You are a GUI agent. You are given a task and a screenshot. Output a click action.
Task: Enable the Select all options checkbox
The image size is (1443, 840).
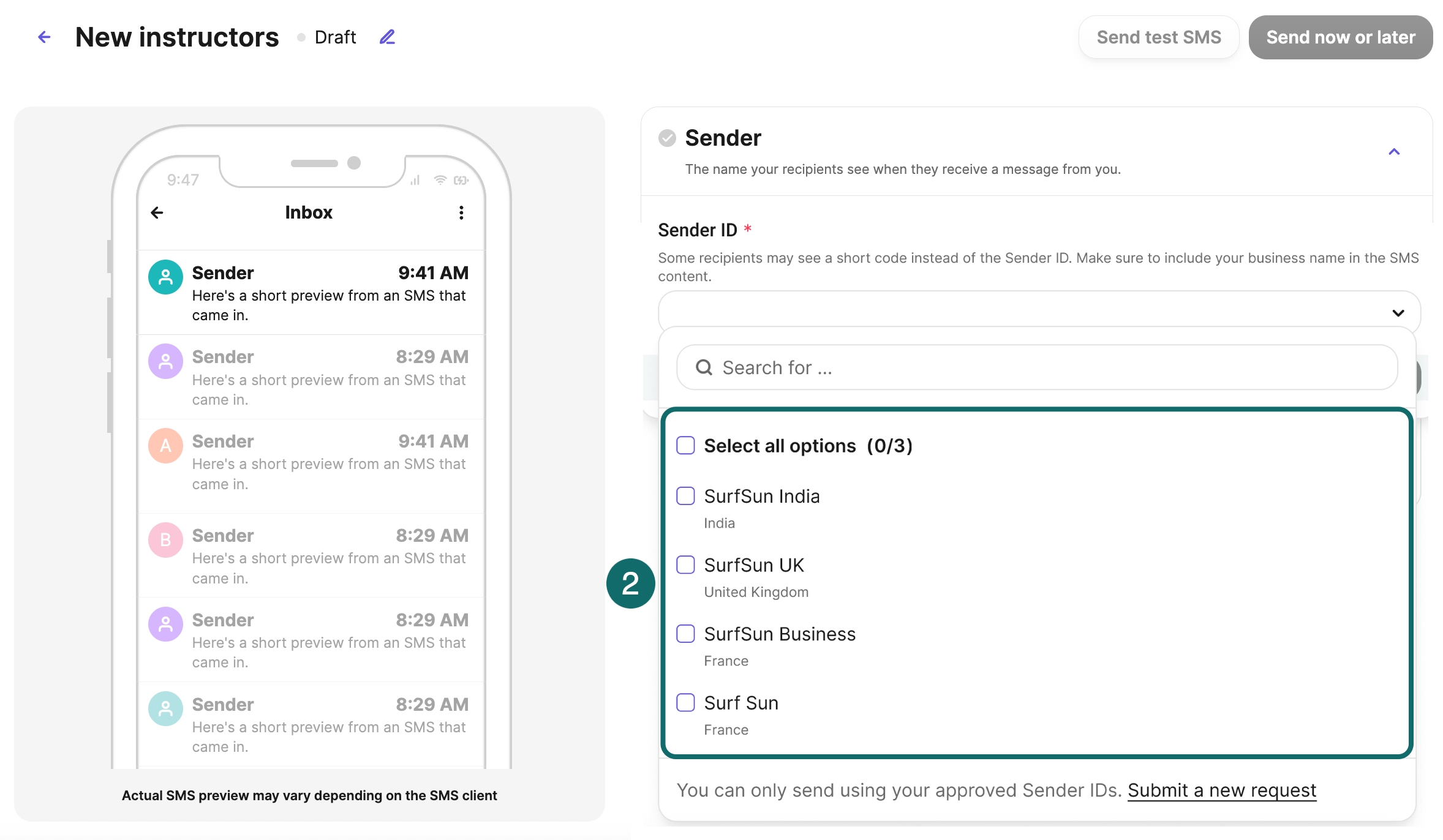pyautogui.click(x=685, y=446)
